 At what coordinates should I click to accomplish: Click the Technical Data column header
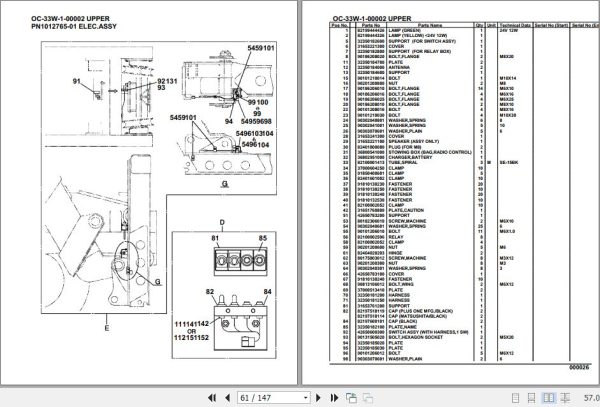(x=515, y=25)
